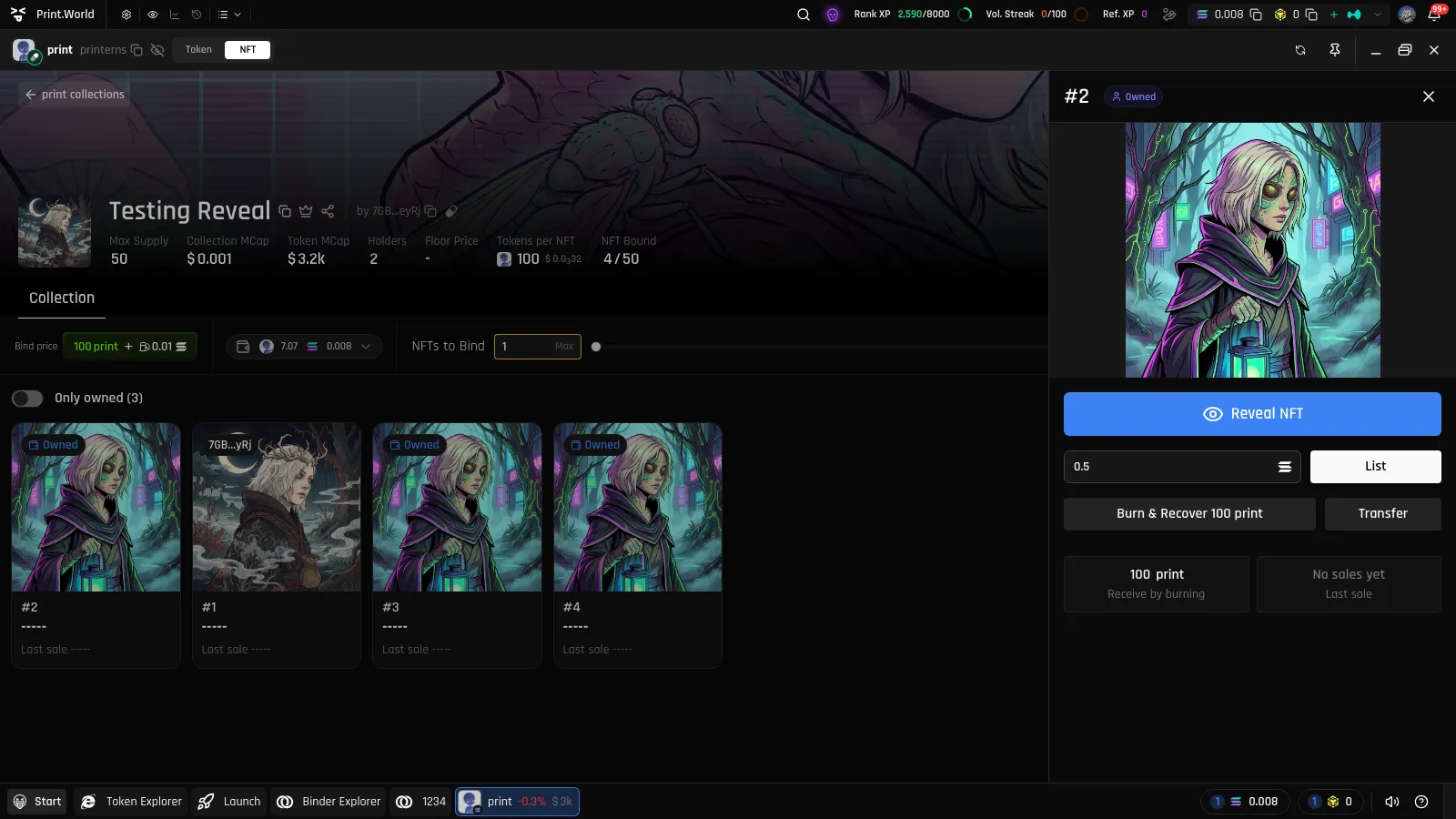Image resolution: width=1456 pixels, height=819 pixels.
Task: Open the user avatar profile
Action: [1407, 15]
